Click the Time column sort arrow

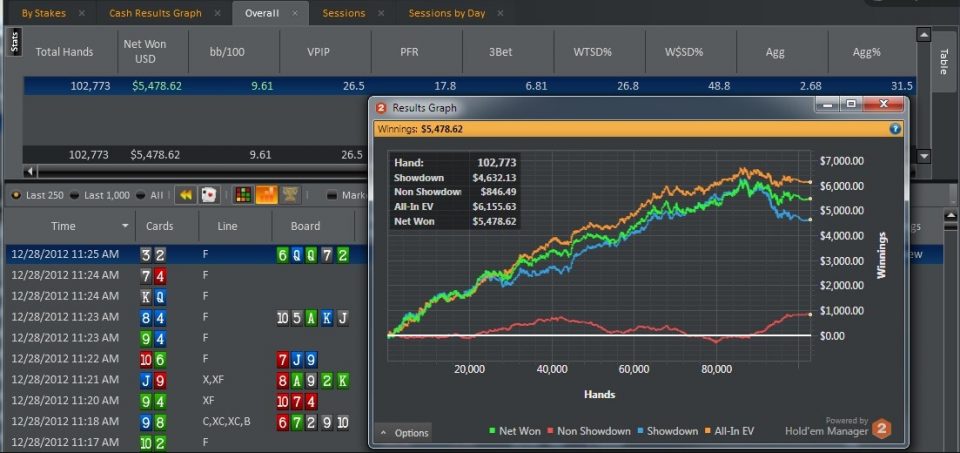(125, 227)
